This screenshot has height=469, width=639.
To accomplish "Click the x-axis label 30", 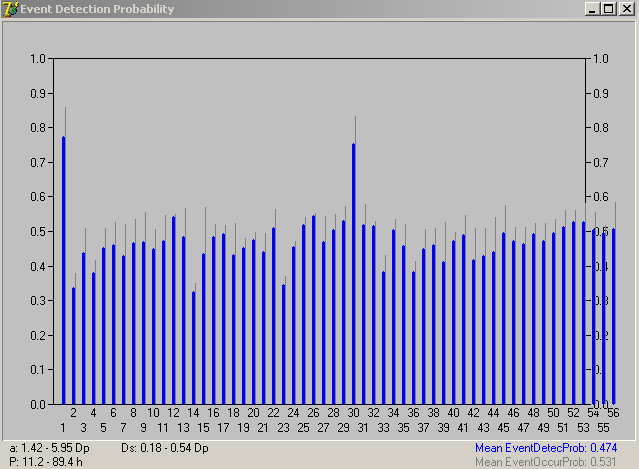I will coord(353,413).
